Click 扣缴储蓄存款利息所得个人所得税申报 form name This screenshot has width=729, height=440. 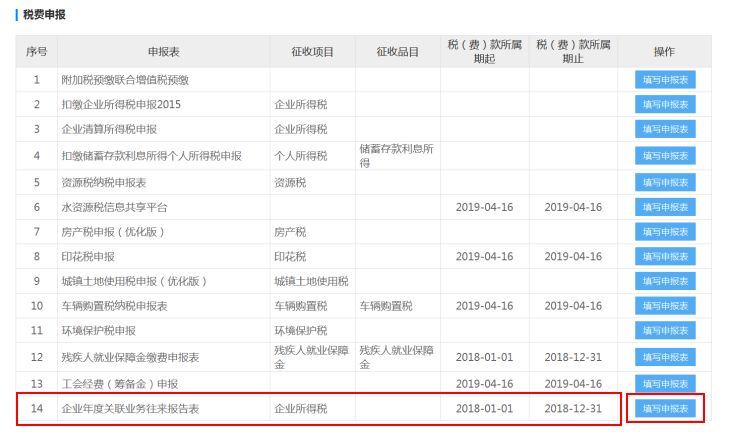point(152,156)
